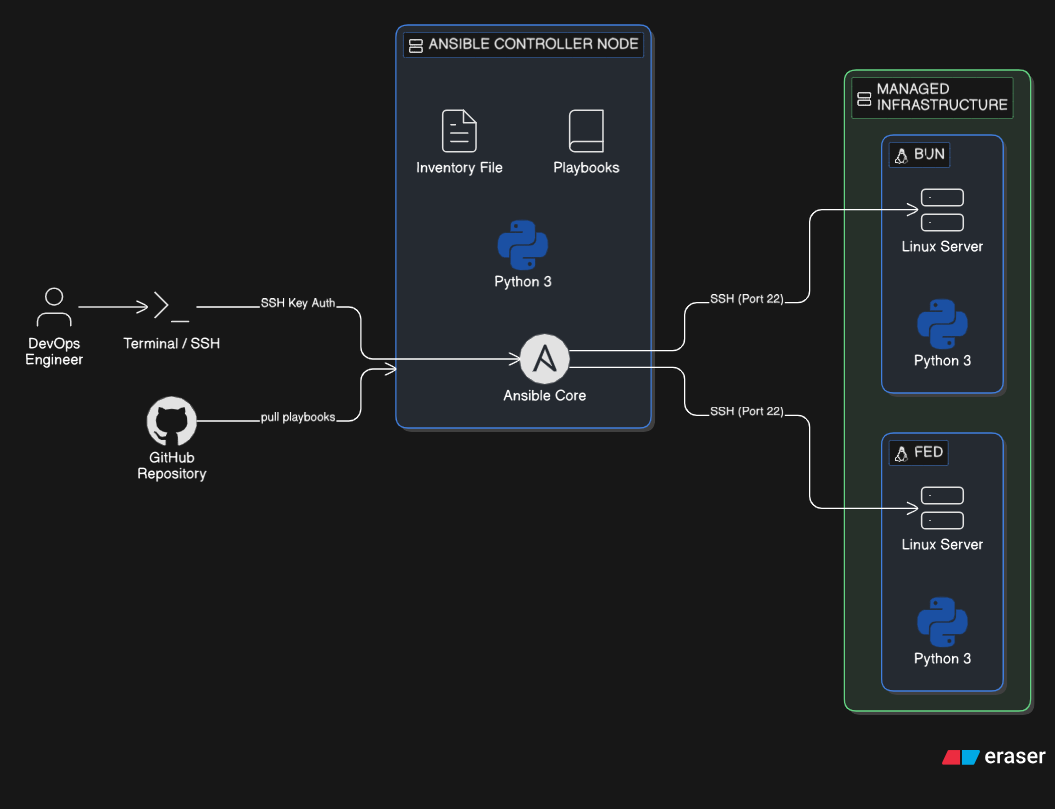Click the Python 3 logo in FED group
This screenshot has height=809, width=1055.
click(942, 622)
